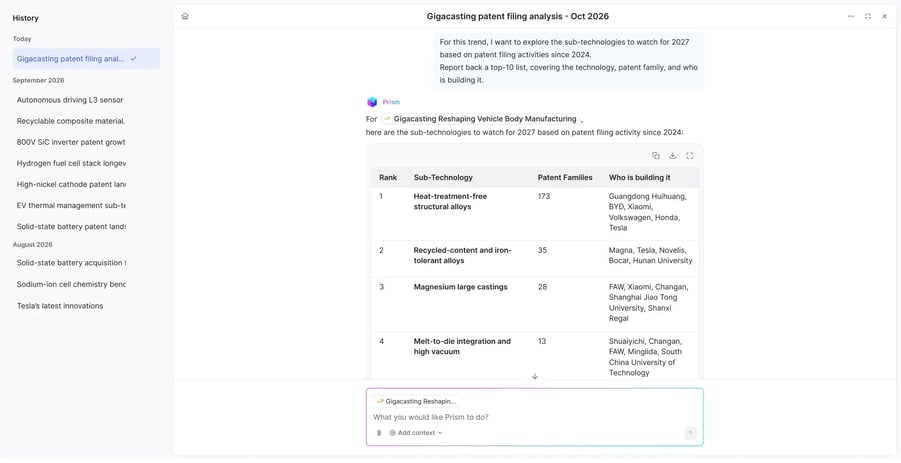The width and height of the screenshot is (901, 463).
Task: Select 'Melt-to-die integration and high vacuum' cell
Action: pos(462,346)
